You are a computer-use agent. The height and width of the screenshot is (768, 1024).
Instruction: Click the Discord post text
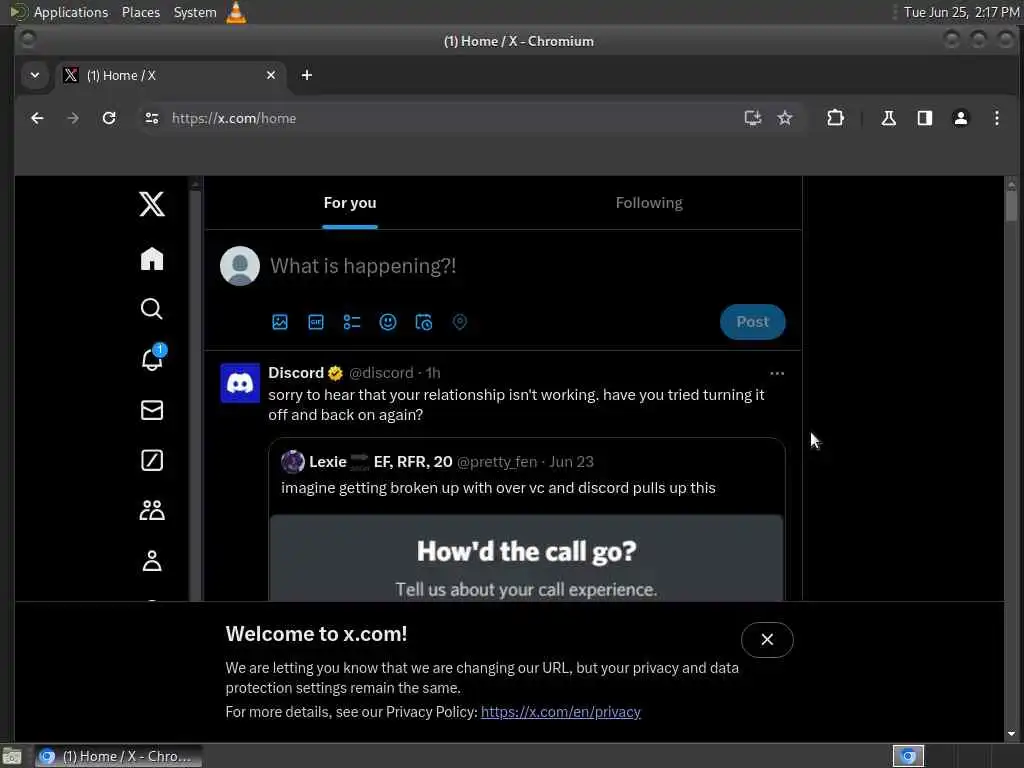coord(516,405)
